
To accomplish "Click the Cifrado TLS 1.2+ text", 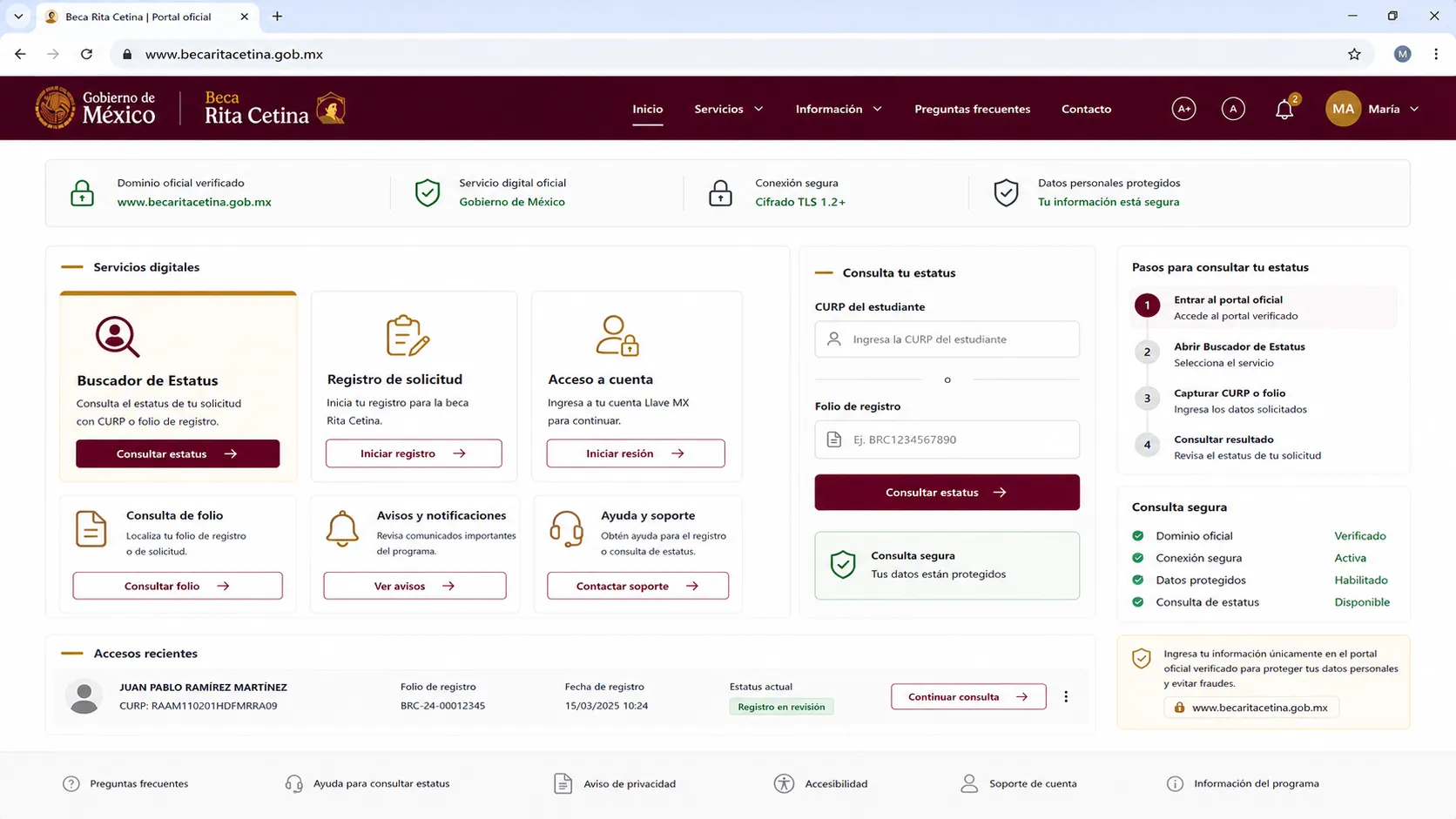I will [x=800, y=202].
